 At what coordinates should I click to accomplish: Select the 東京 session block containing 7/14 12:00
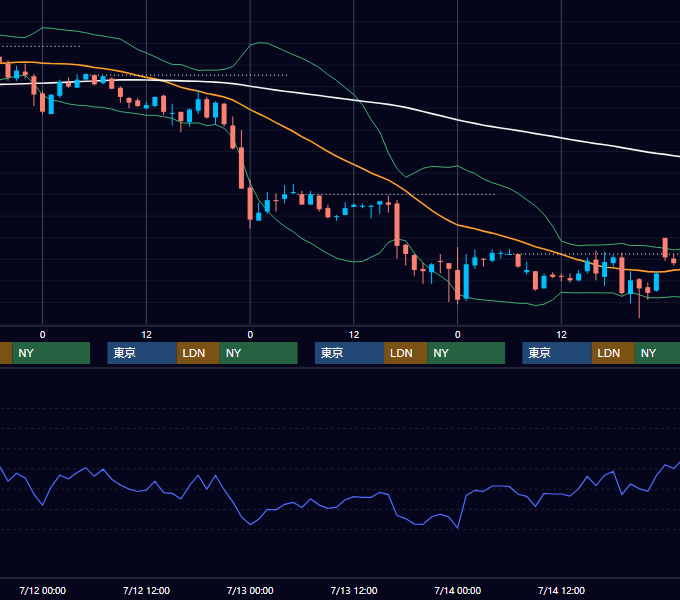(x=557, y=353)
